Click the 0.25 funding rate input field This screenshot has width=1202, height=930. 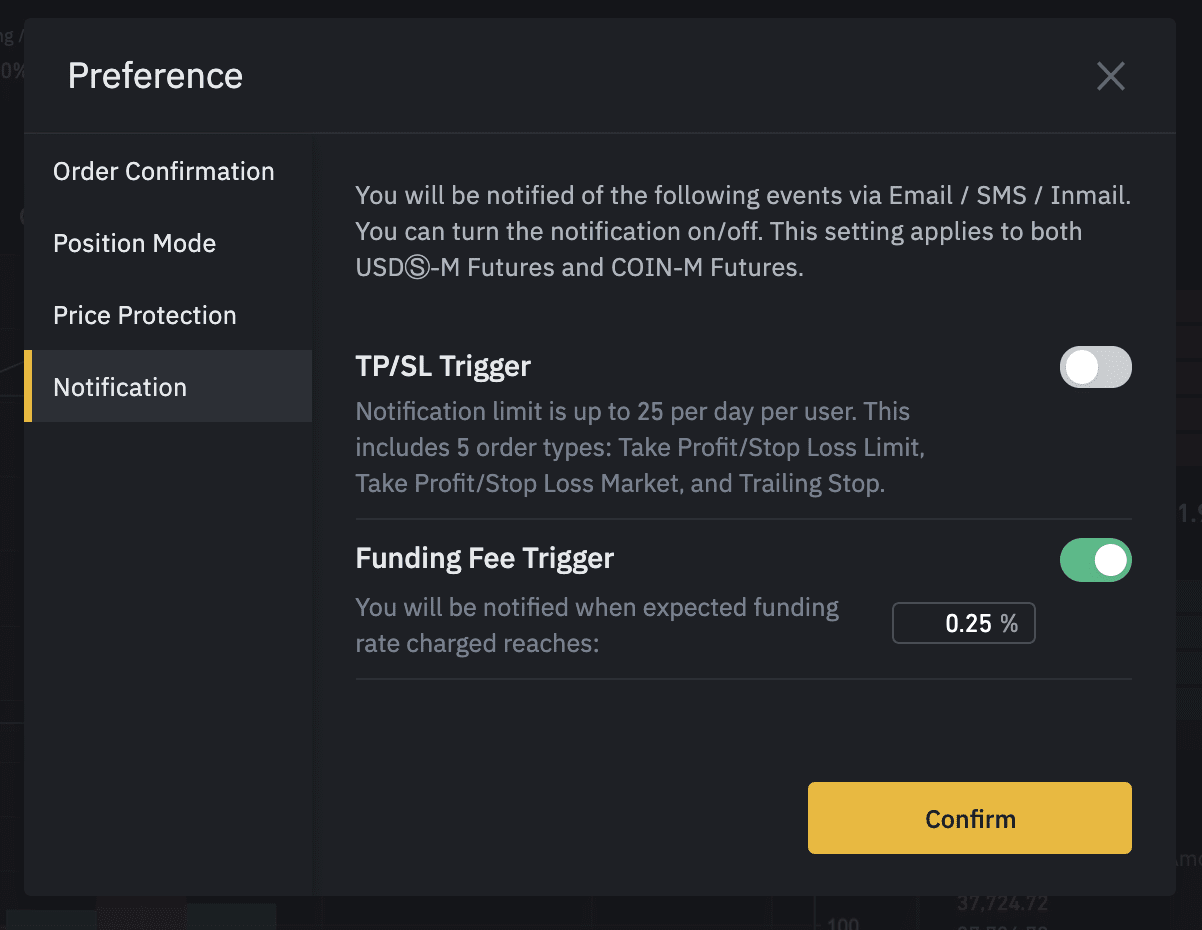click(x=964, y=624)
